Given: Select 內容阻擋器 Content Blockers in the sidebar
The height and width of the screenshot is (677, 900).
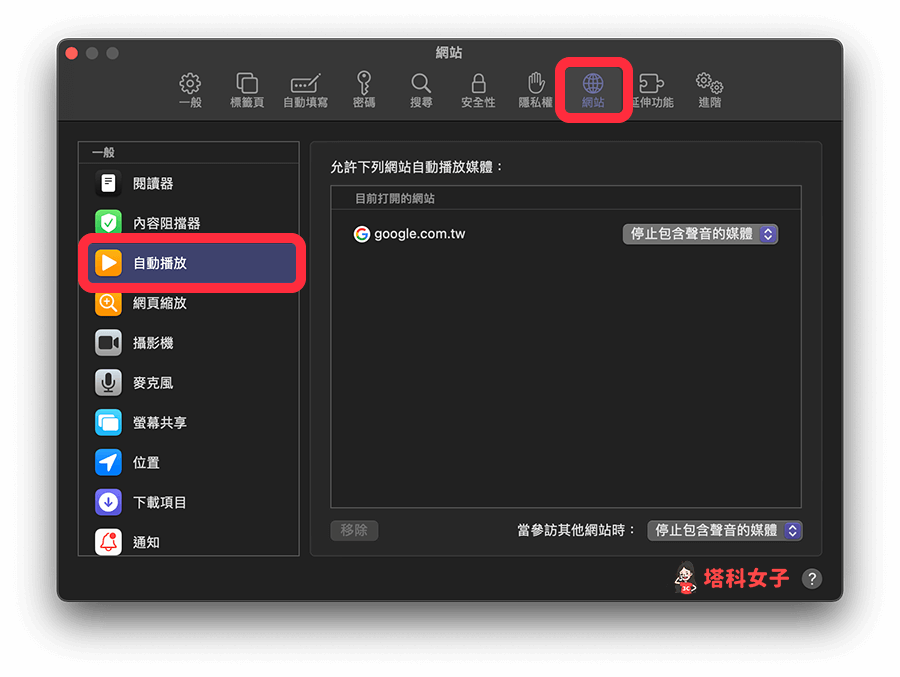Looking at the screenshot, I should [189, 223].
